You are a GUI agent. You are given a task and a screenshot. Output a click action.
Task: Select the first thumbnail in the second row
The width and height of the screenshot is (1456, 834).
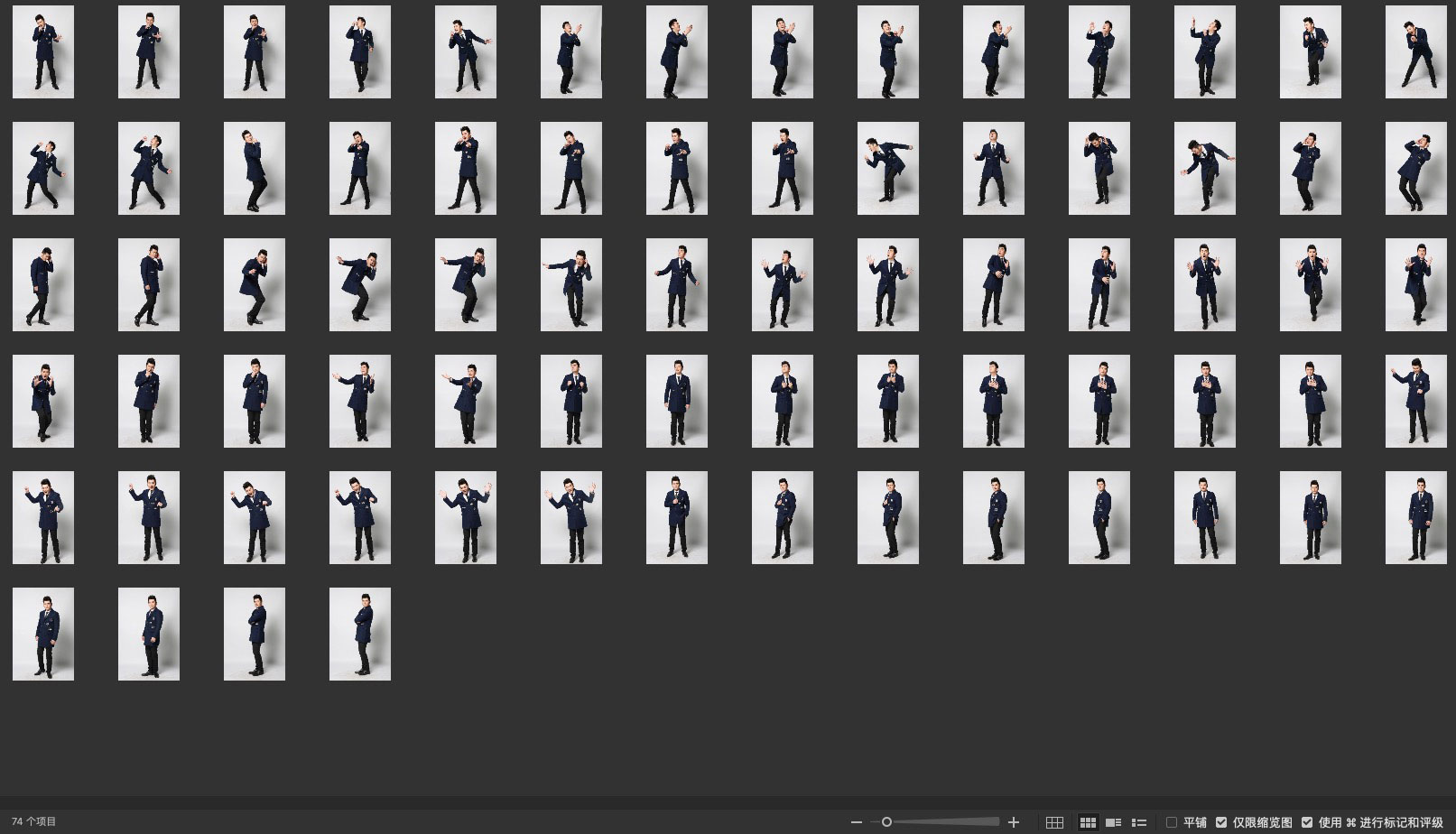tap(43, 168)
